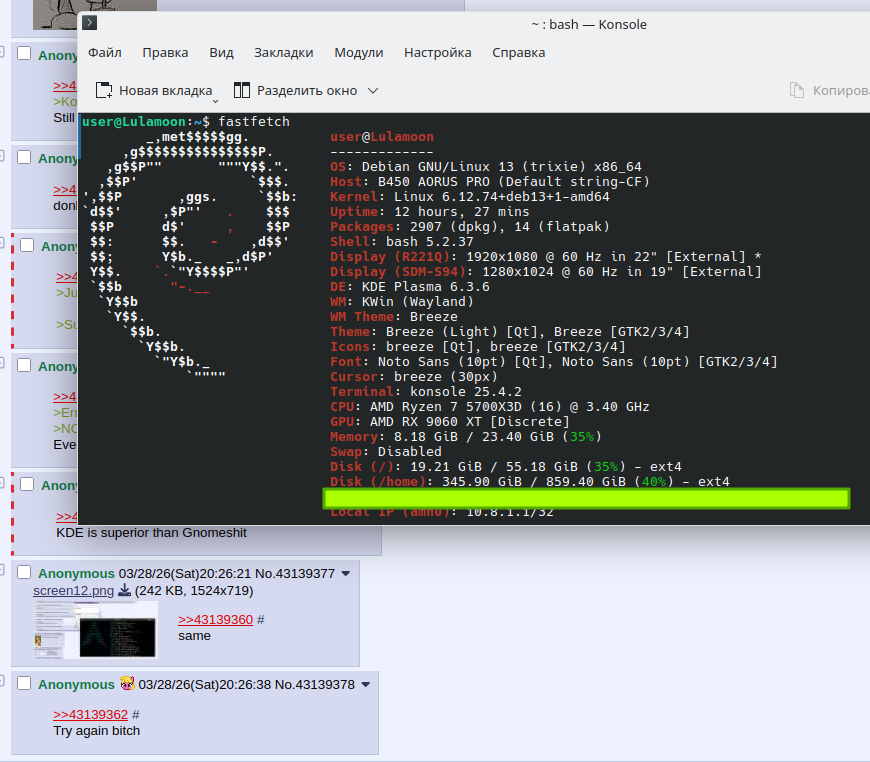Click Anonymous name on post No.43139377
This screenshot has width=870, height=762.
(76, 573)
